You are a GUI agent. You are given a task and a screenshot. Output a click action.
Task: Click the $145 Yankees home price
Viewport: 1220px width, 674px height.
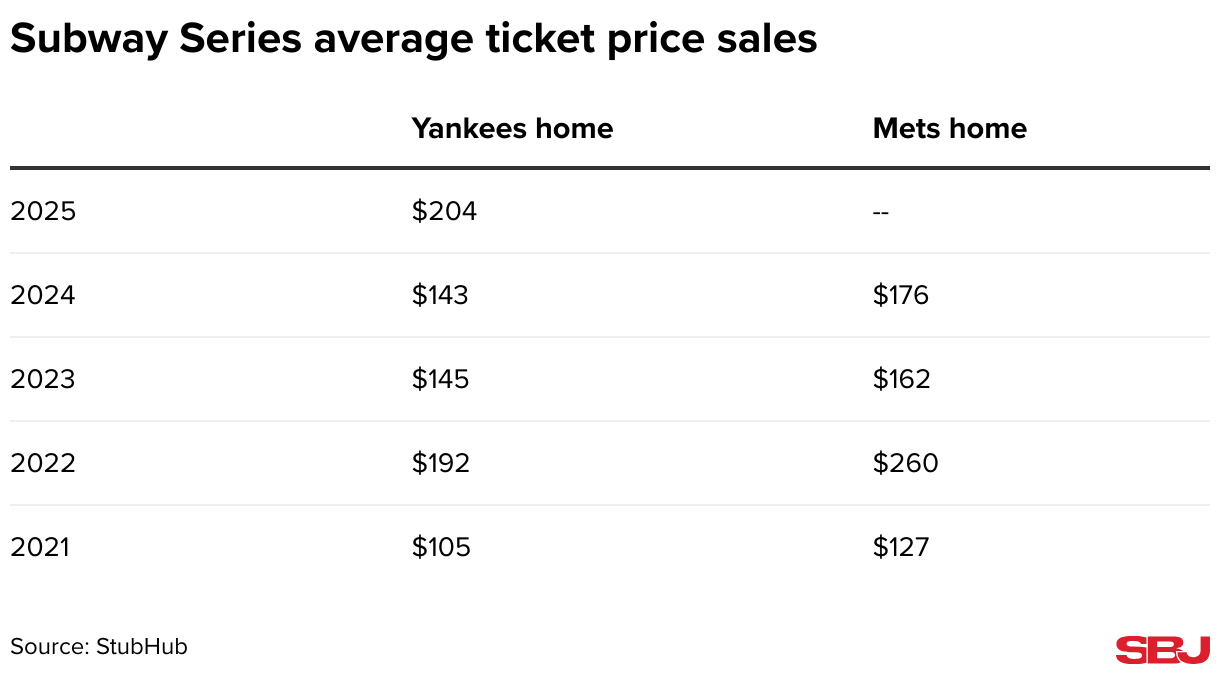(440, 380)
